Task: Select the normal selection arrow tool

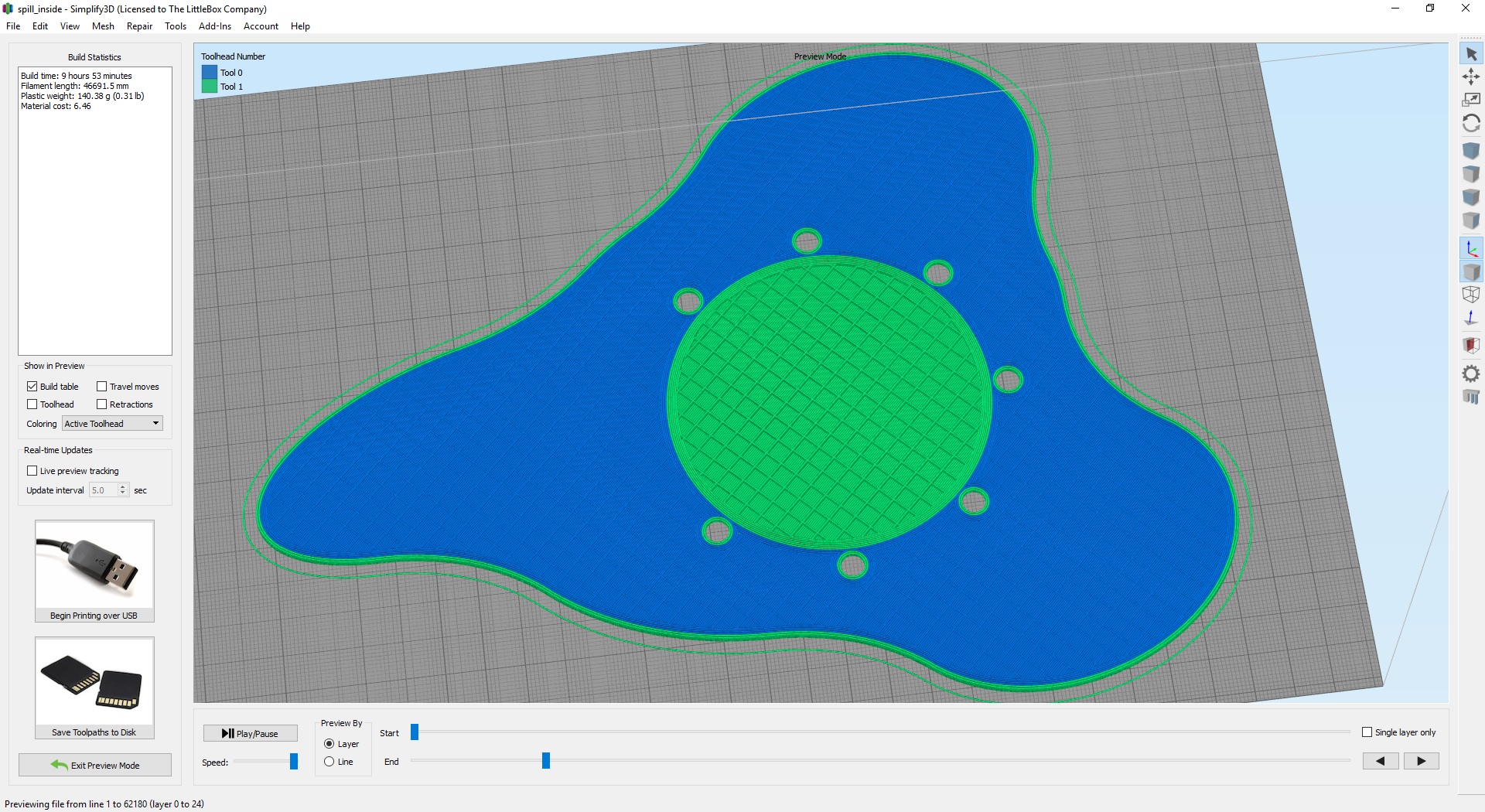Action: click(1471, 54)
